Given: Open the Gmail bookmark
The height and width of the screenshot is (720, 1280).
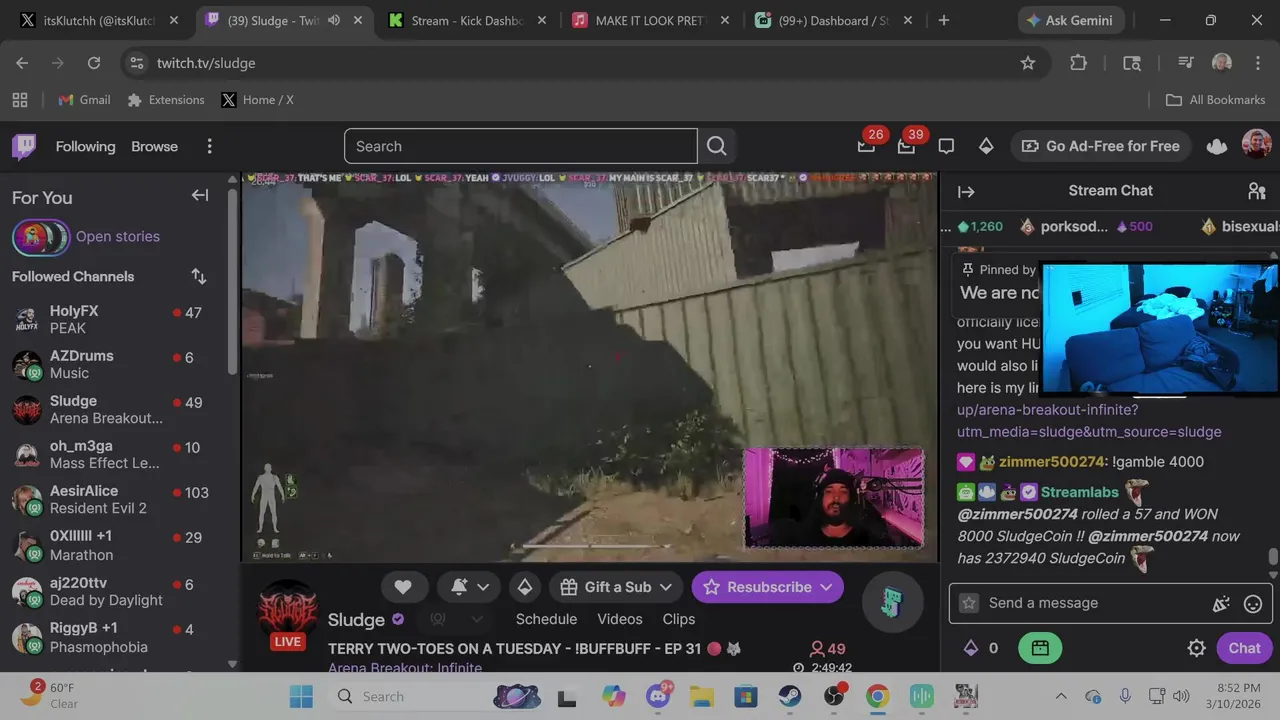Looking at the screenshot, I should pyautogui.click(x=84, y=100).
